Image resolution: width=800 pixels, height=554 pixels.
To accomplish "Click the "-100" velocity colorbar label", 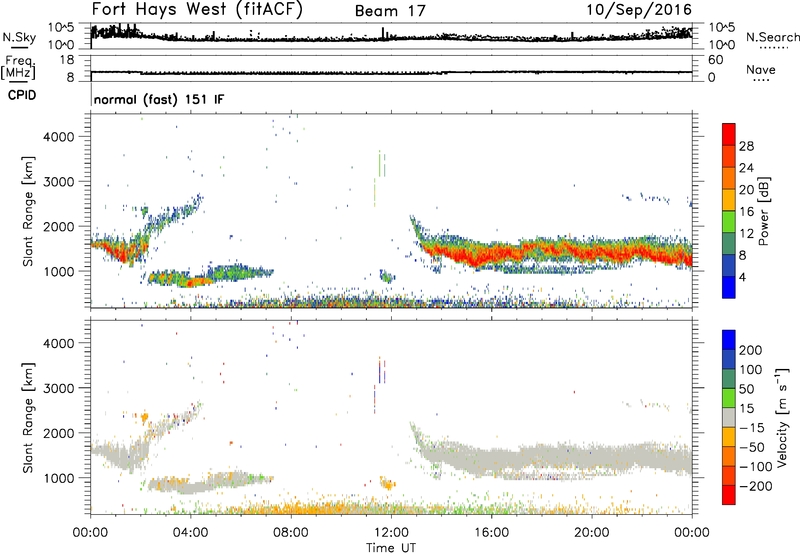I will pyautogui.click(x=755, y=467).
